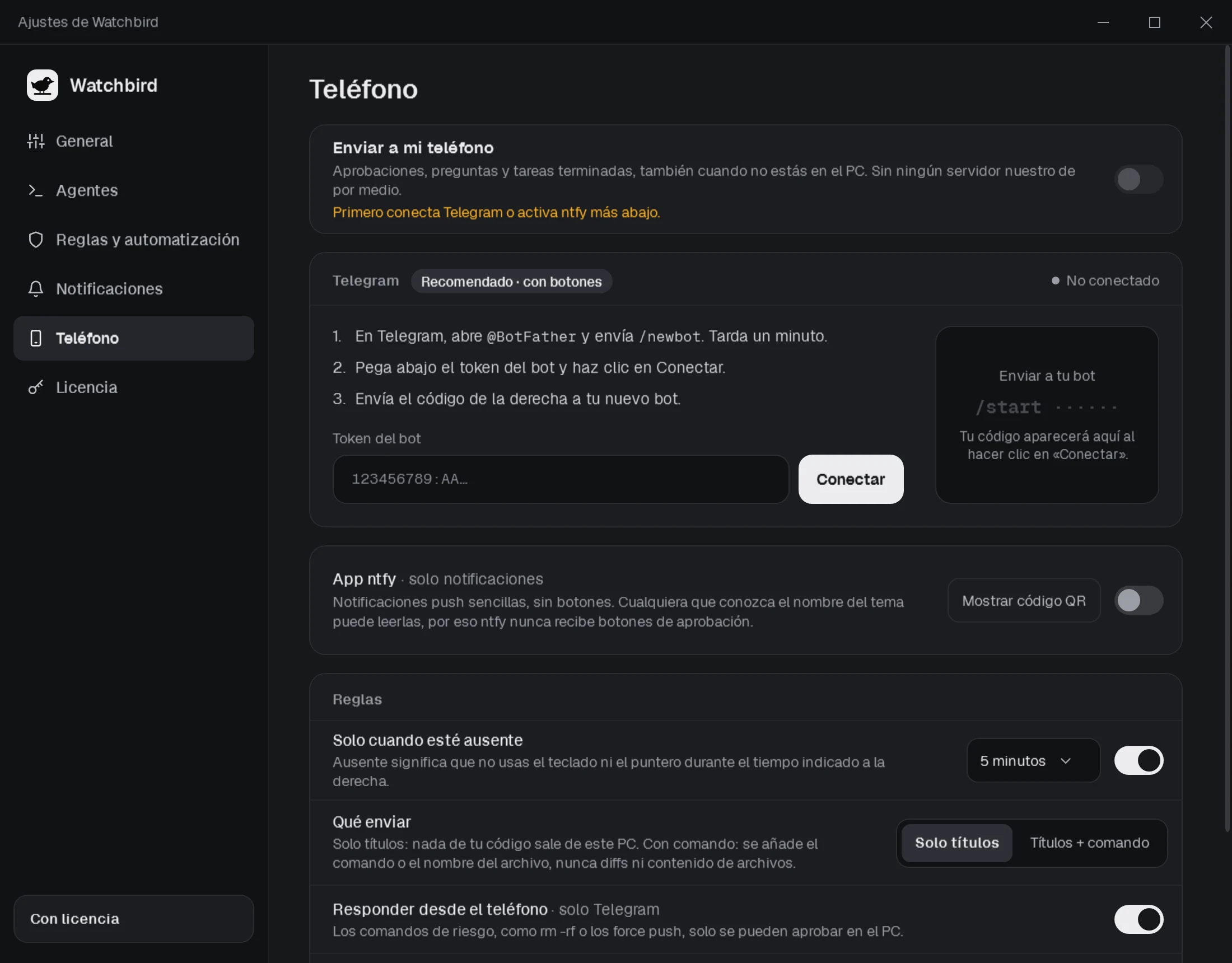This screenshot has width=1232, height=963.
Task: Click the Enviar a tu bot label
Action: click(1047, 376)
